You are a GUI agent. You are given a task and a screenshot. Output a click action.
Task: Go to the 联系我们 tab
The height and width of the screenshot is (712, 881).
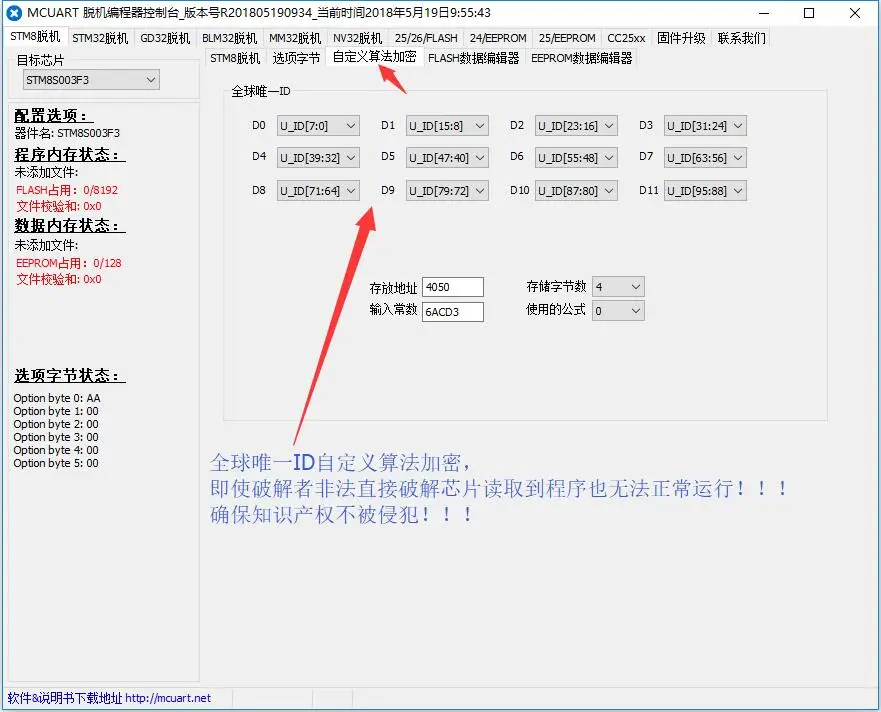[741, 38]
